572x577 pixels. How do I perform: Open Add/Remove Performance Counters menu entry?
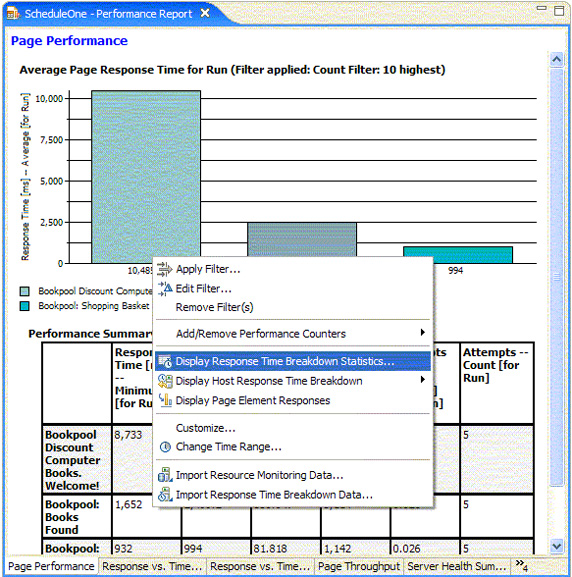(x=293, y=334)
